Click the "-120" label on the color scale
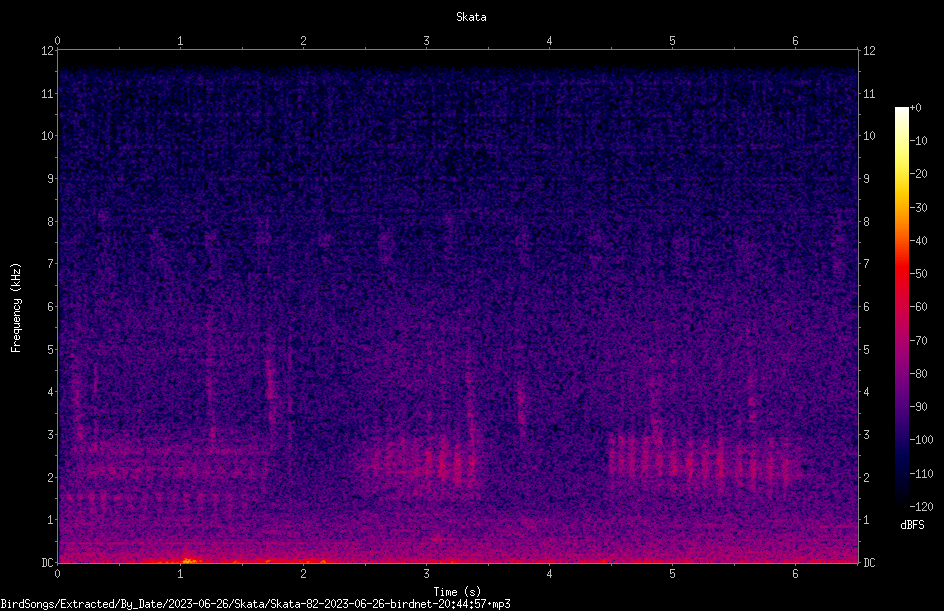The height and width of the screenshot is (611, 944). (921, 507)
